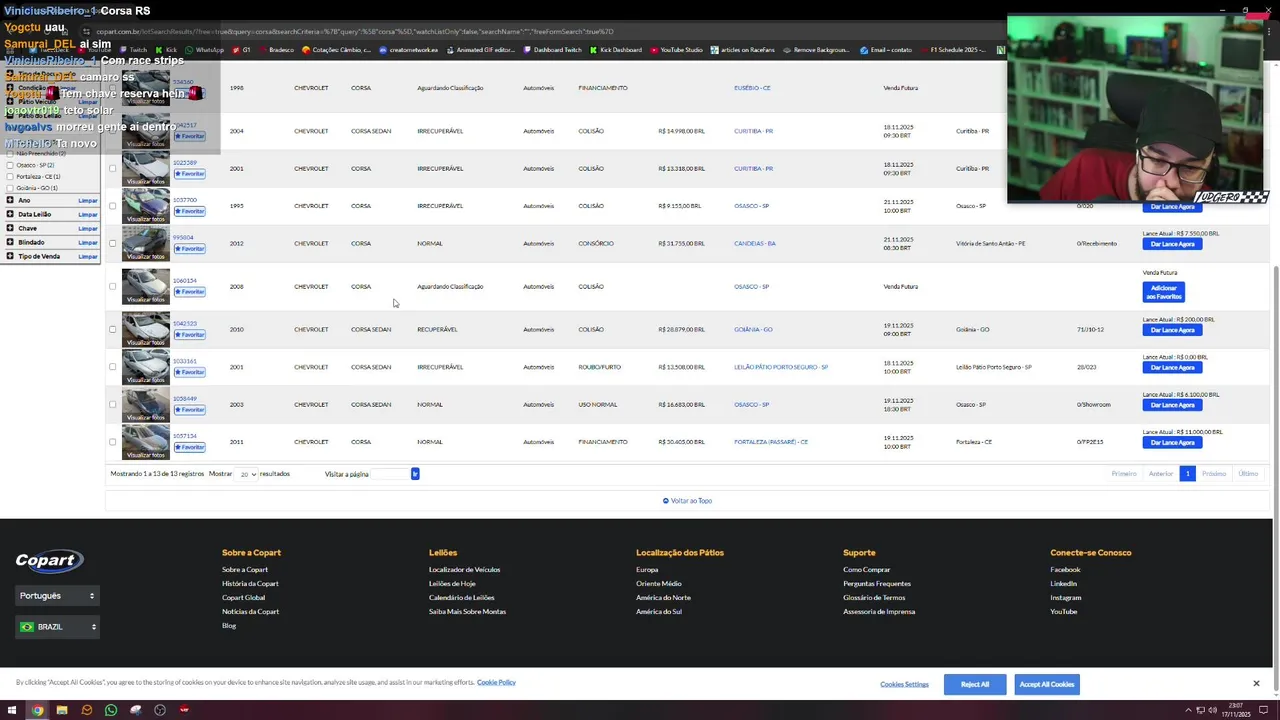The height and width of the screenshot is (720, 1280).
Task: Open the G1 bookmark
Action: tap(242, 50)
